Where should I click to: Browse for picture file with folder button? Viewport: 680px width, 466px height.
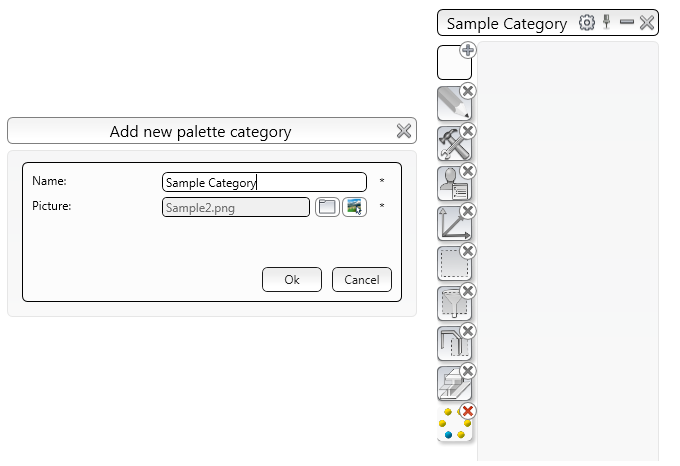pos(327,207)
